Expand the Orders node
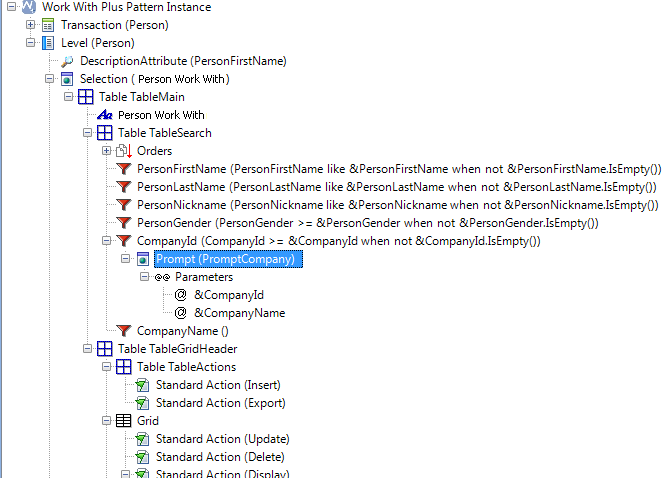The height and width of the screenshot is (478, 672). (x=107, y=151)
